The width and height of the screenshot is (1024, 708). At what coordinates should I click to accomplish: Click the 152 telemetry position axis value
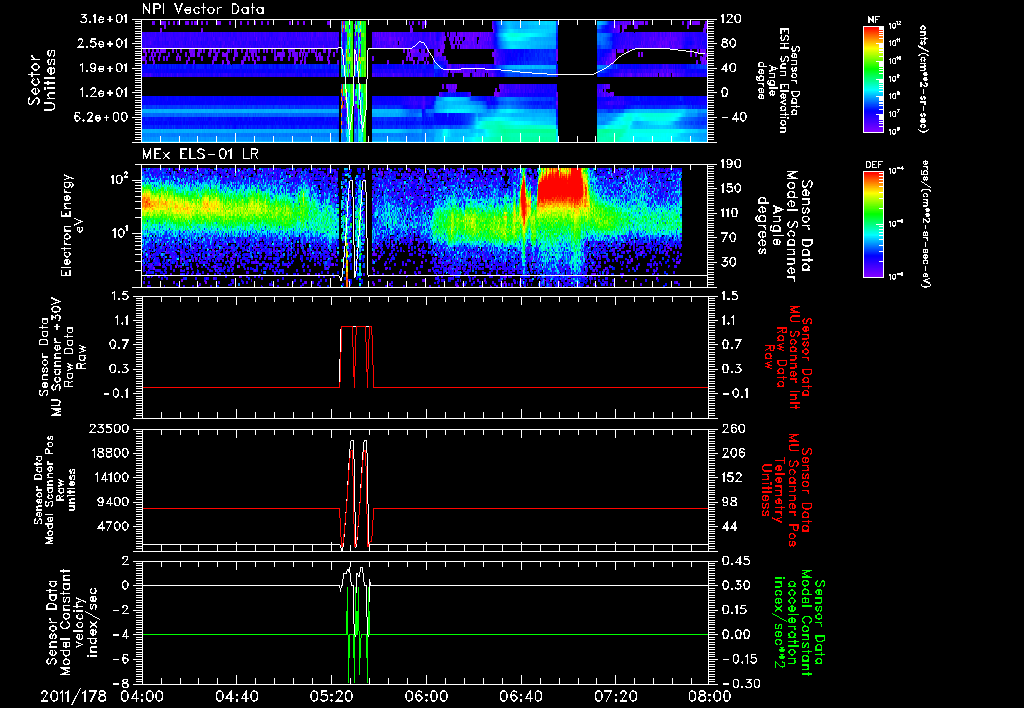point(732,477)
